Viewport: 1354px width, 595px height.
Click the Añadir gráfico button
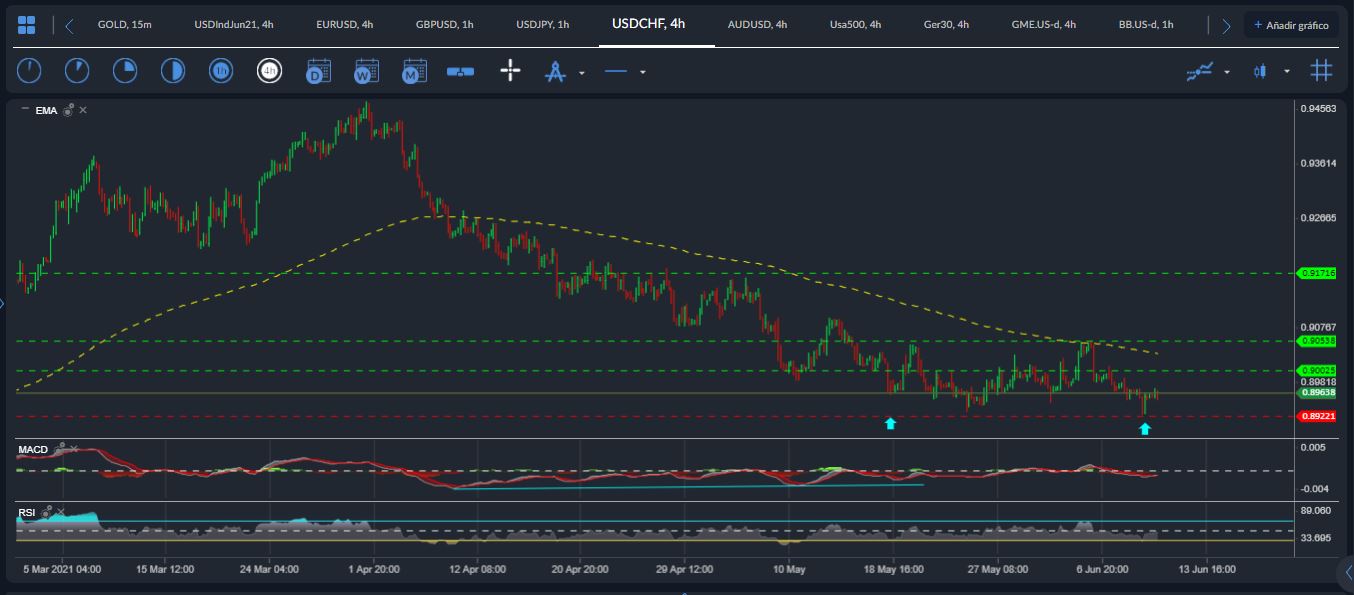pos(1291,25)
